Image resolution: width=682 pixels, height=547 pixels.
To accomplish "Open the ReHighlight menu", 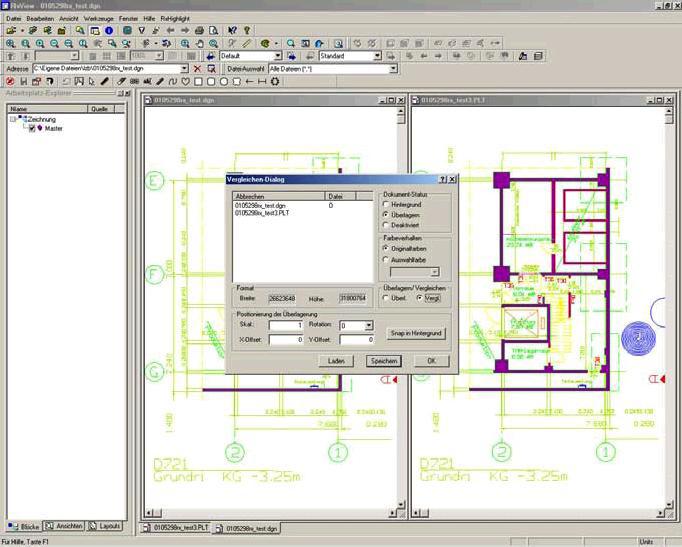I will [x=175, y=19].
